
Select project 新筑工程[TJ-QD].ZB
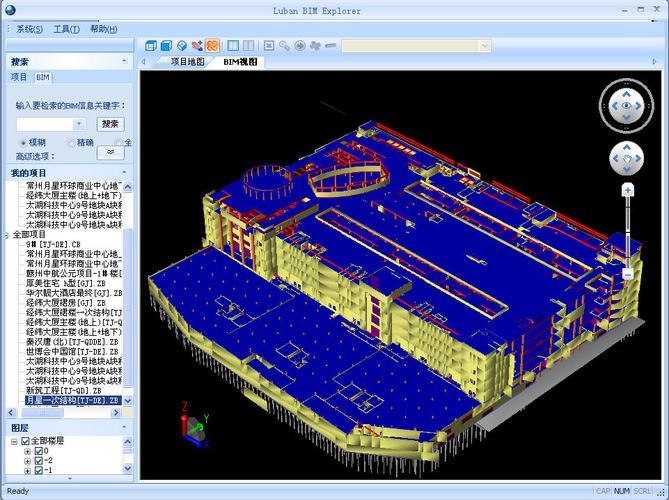(64, 390)
